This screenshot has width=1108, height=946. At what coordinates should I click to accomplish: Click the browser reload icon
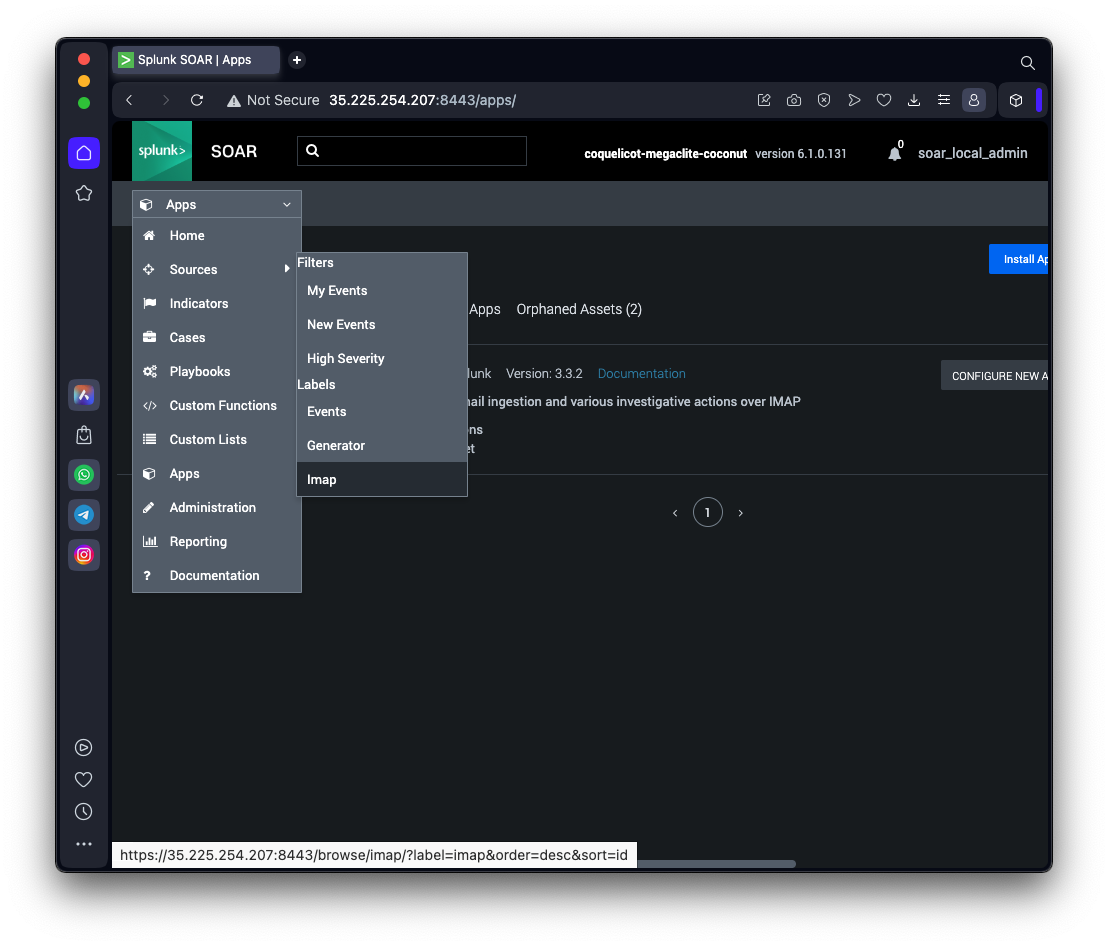point(197,100)
